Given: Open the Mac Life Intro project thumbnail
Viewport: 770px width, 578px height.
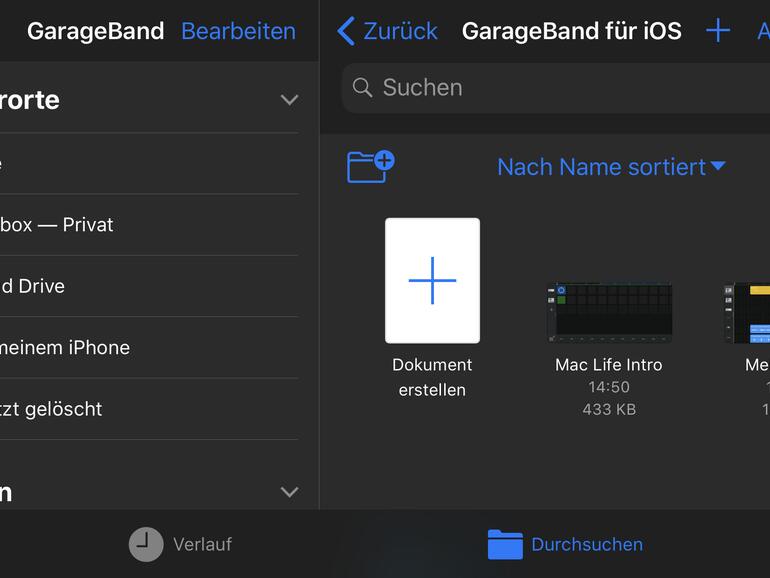Looking at the screenshot, I should click(609, 312).
